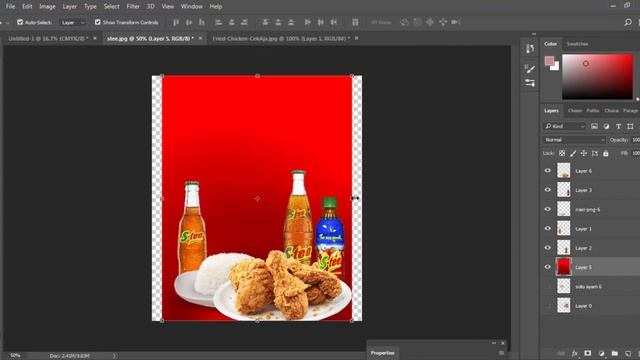Click the Align horizontal centers icon
Image resolution: width=640 pixels, height=360 pixels.
[x=231, y=22]
